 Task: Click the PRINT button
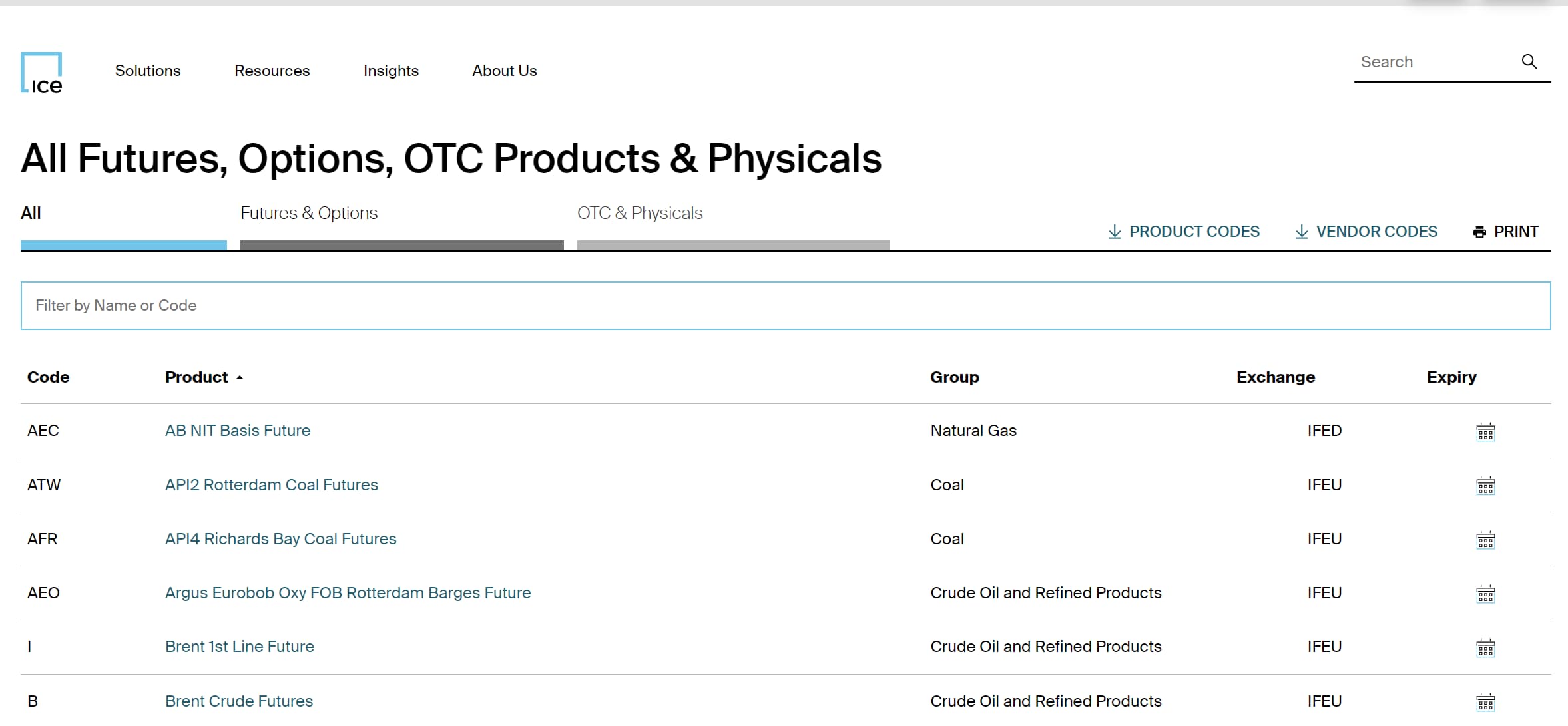click(1506, 232)
